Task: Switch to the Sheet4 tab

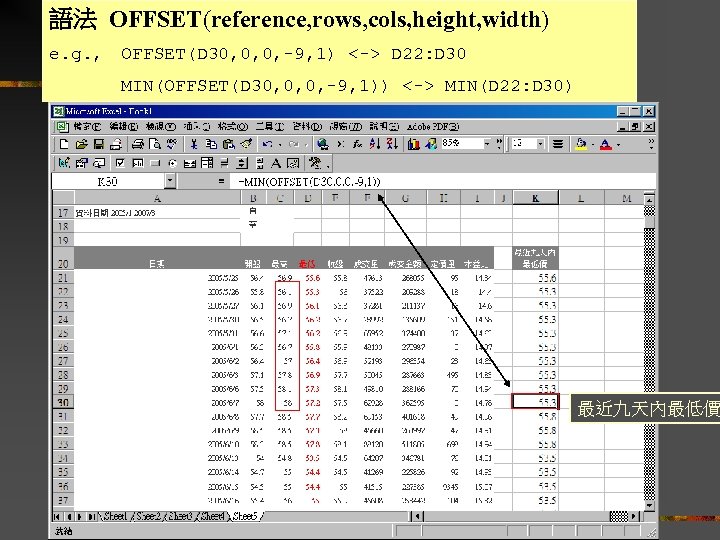Action: point(213,516)
